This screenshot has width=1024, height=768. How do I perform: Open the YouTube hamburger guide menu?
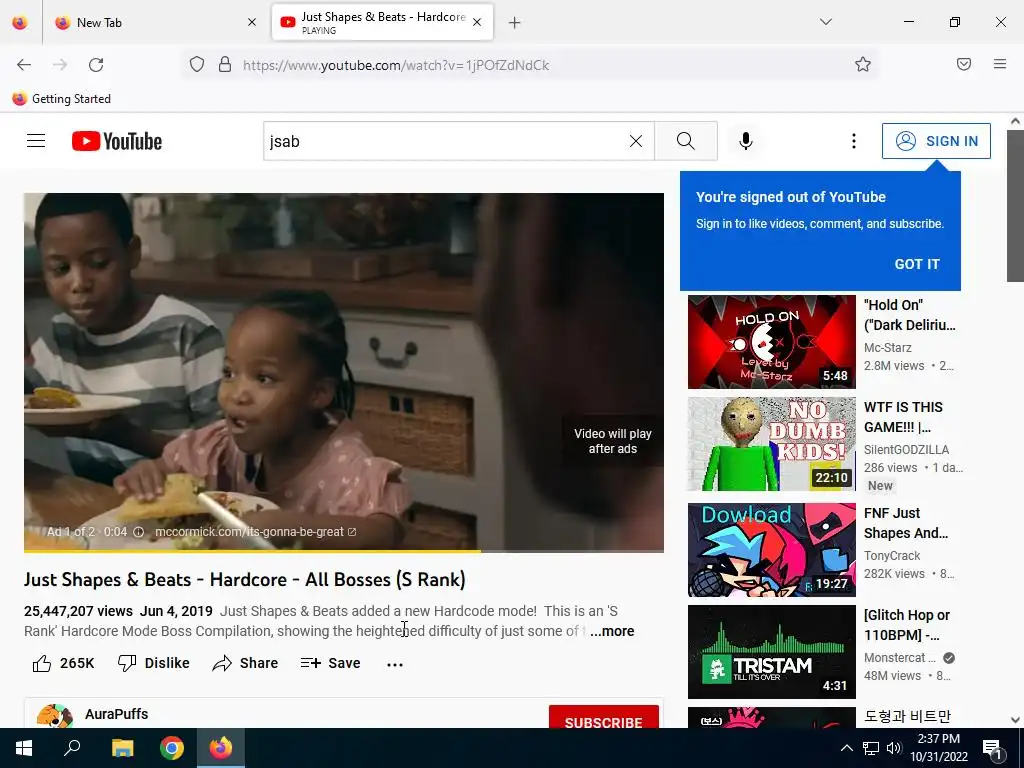36,141
